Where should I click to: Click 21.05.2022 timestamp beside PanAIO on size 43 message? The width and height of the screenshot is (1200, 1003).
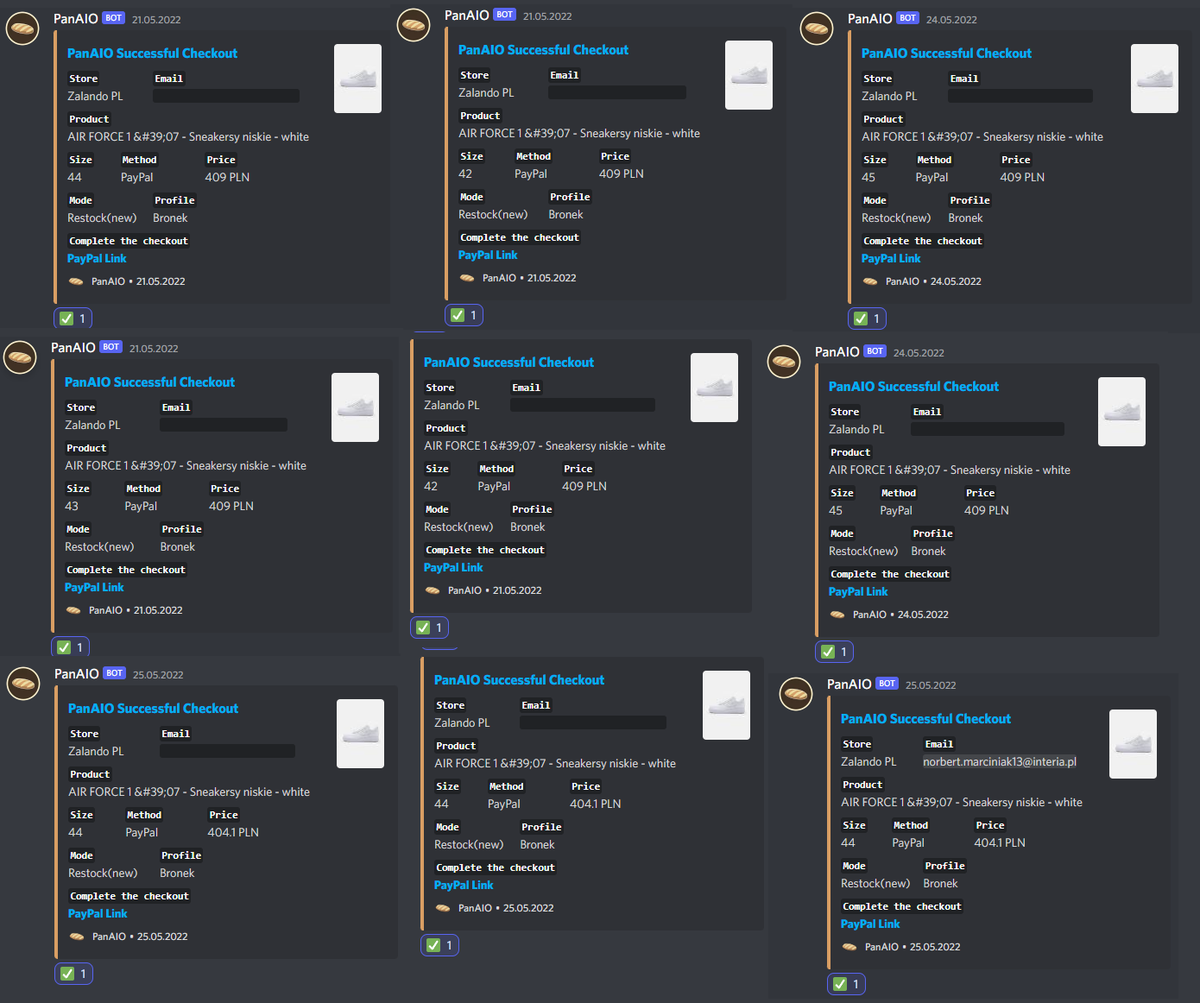[x=154, y=348]
